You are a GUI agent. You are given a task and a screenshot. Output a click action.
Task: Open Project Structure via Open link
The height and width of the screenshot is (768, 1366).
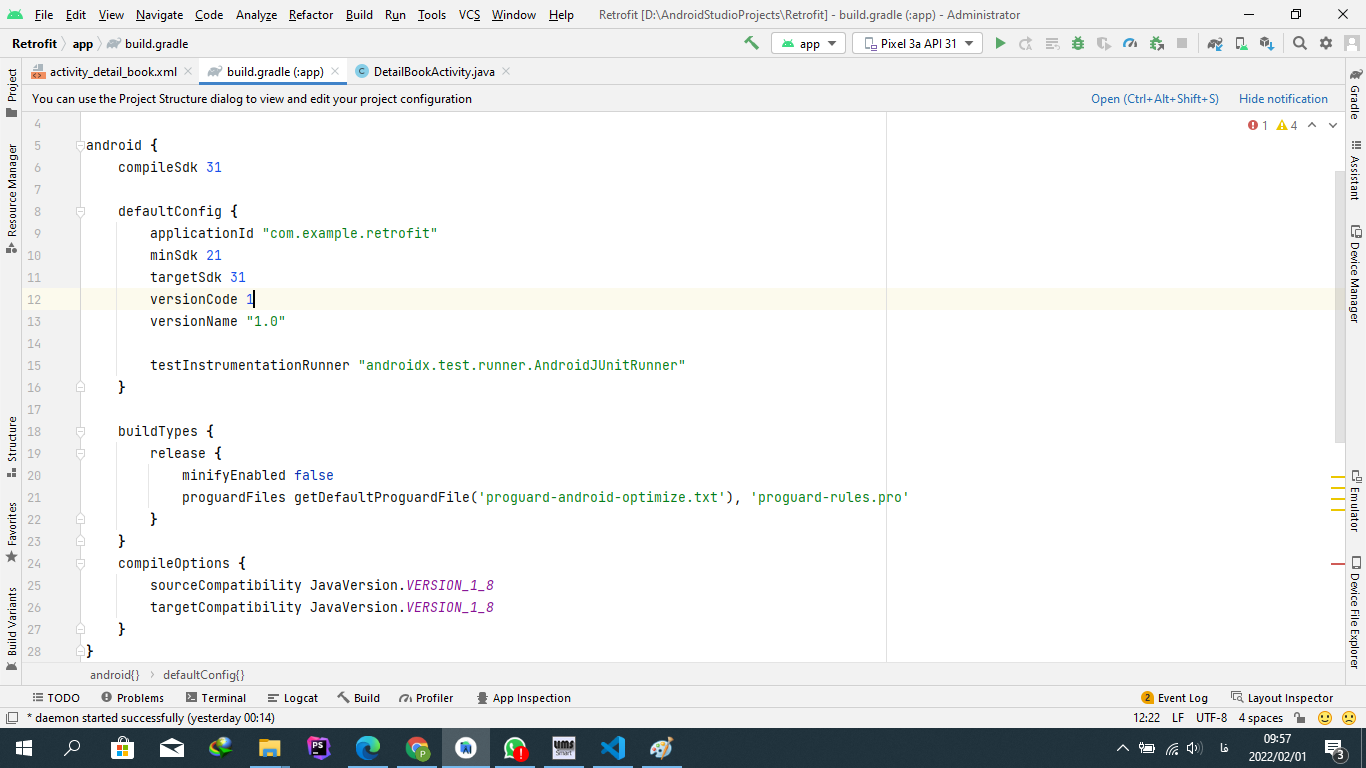point(1155,99)
